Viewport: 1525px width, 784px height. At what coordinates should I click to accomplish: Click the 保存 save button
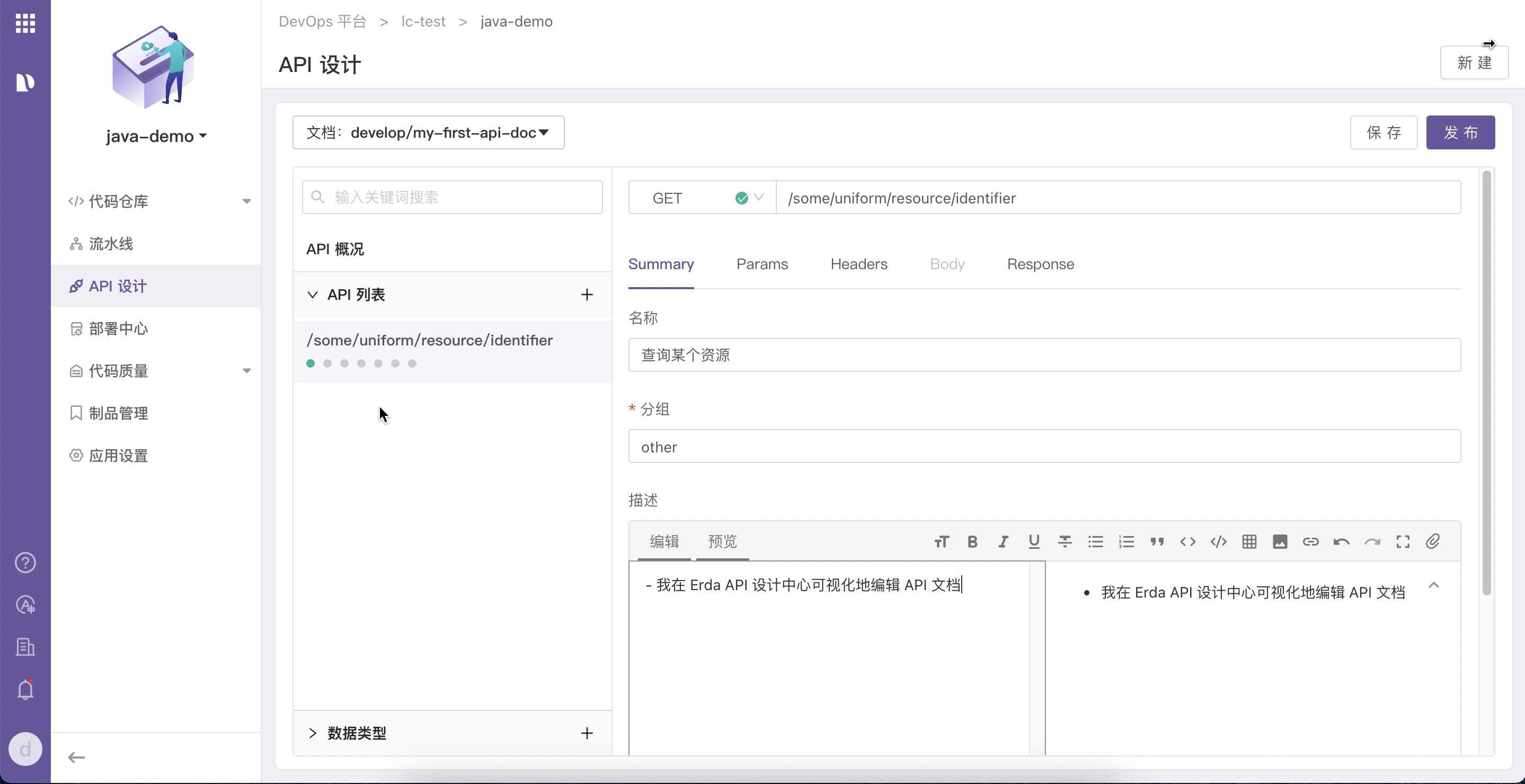(x=1383, y=132)
